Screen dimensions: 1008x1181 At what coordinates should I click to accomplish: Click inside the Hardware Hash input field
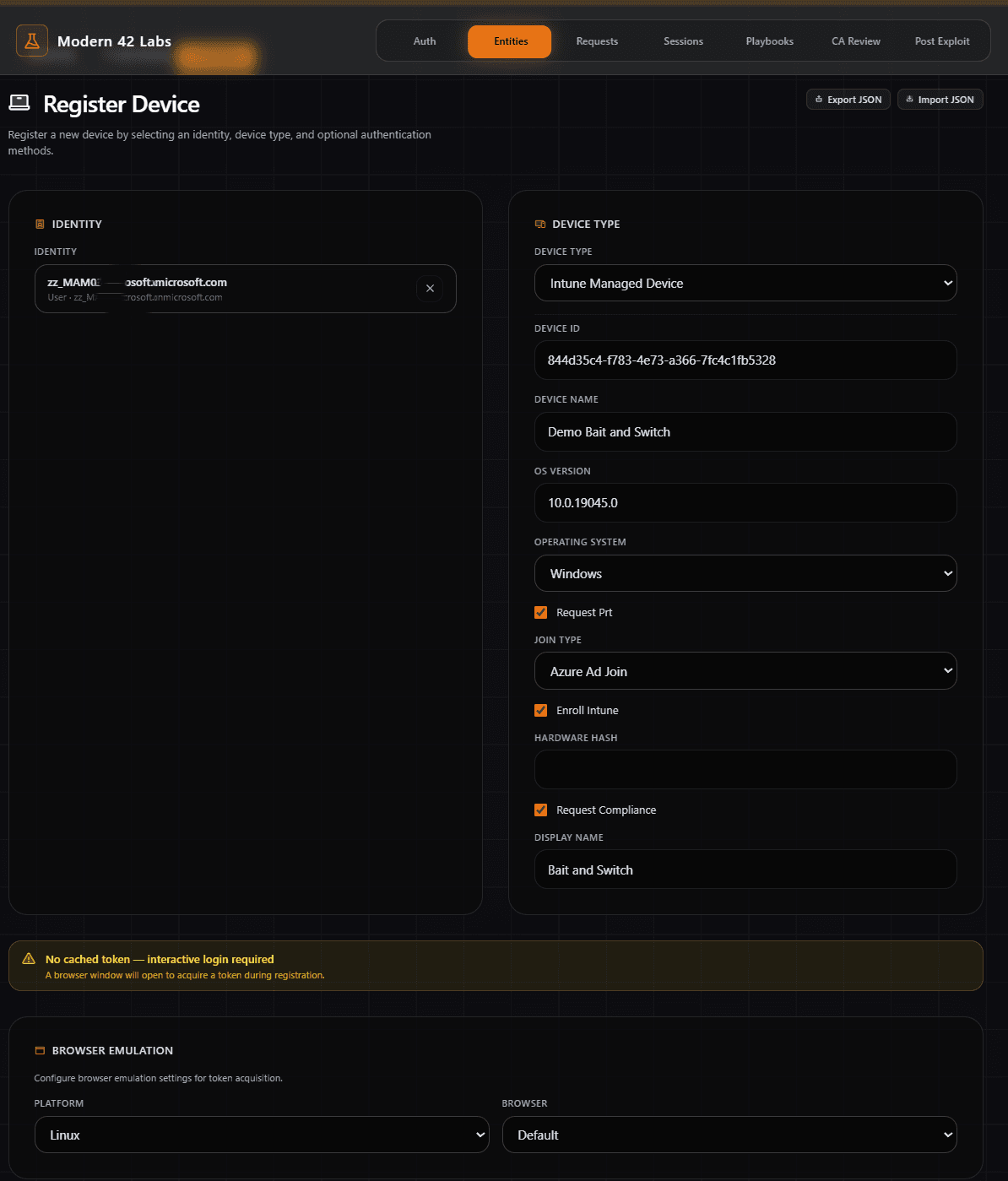pyautogui.click(x=745, y=769)
